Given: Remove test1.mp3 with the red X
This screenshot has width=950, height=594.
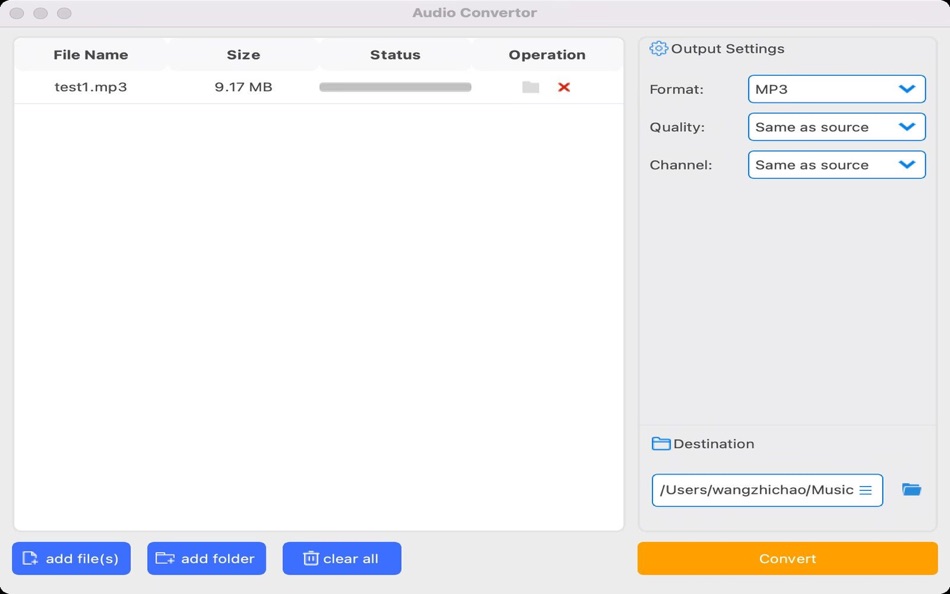Looking at the screenshot, I should point(564,87).
